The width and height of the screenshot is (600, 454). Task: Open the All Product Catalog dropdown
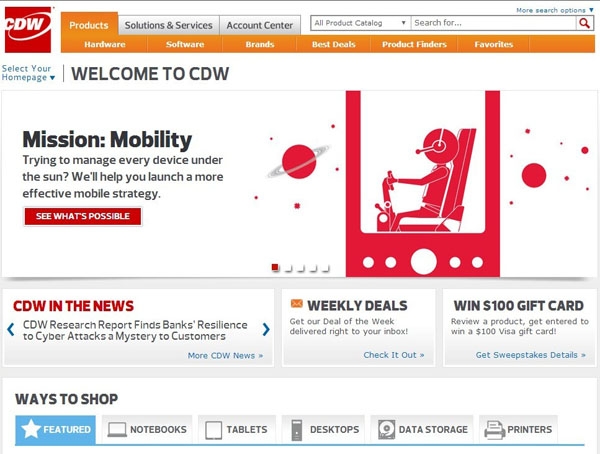[360, 23]
